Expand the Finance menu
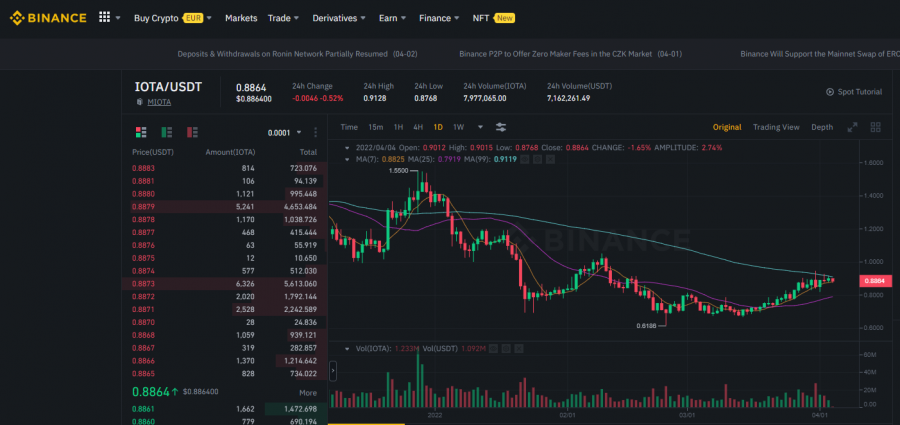This screenshot has width=900, height=425. [439, 18]
